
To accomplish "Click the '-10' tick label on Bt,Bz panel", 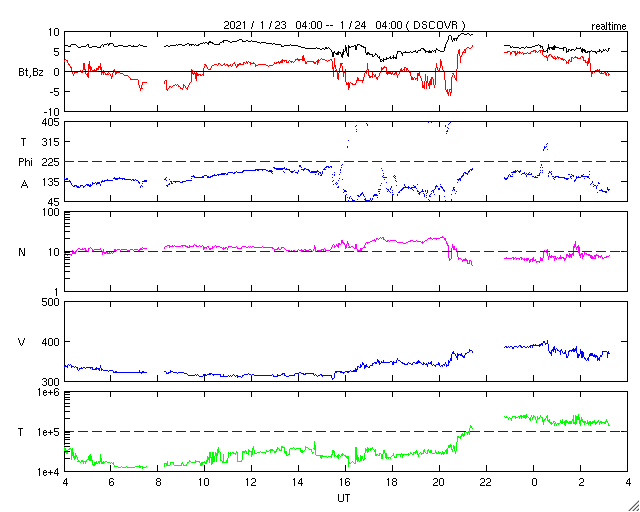I will tap(52, 112).
